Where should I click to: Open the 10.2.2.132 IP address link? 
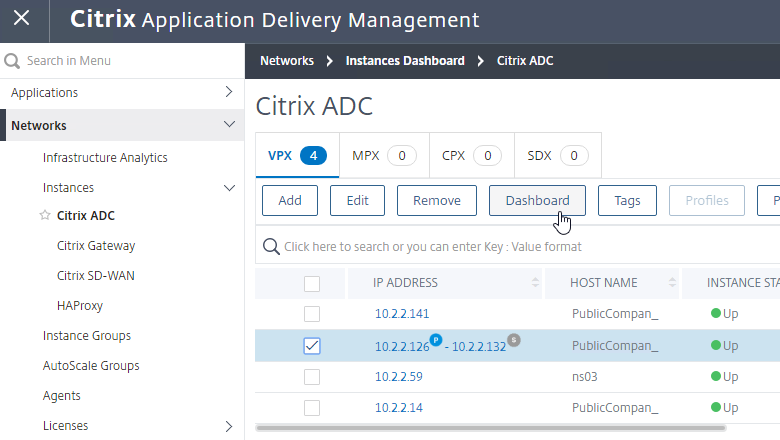[x=479, y=346]
